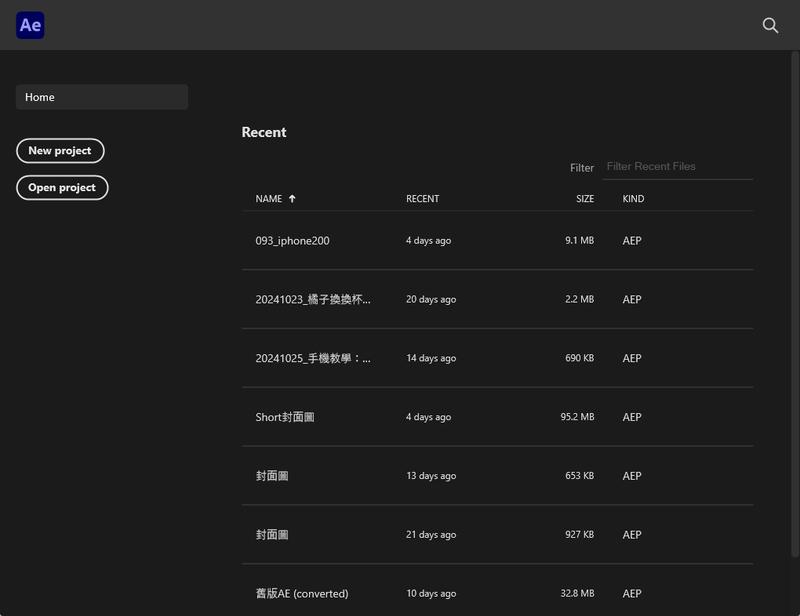The height and width of the screenshot is (616, 800).
Task: Click the After Effects Ae logo icon
Action: coord(30,26)
